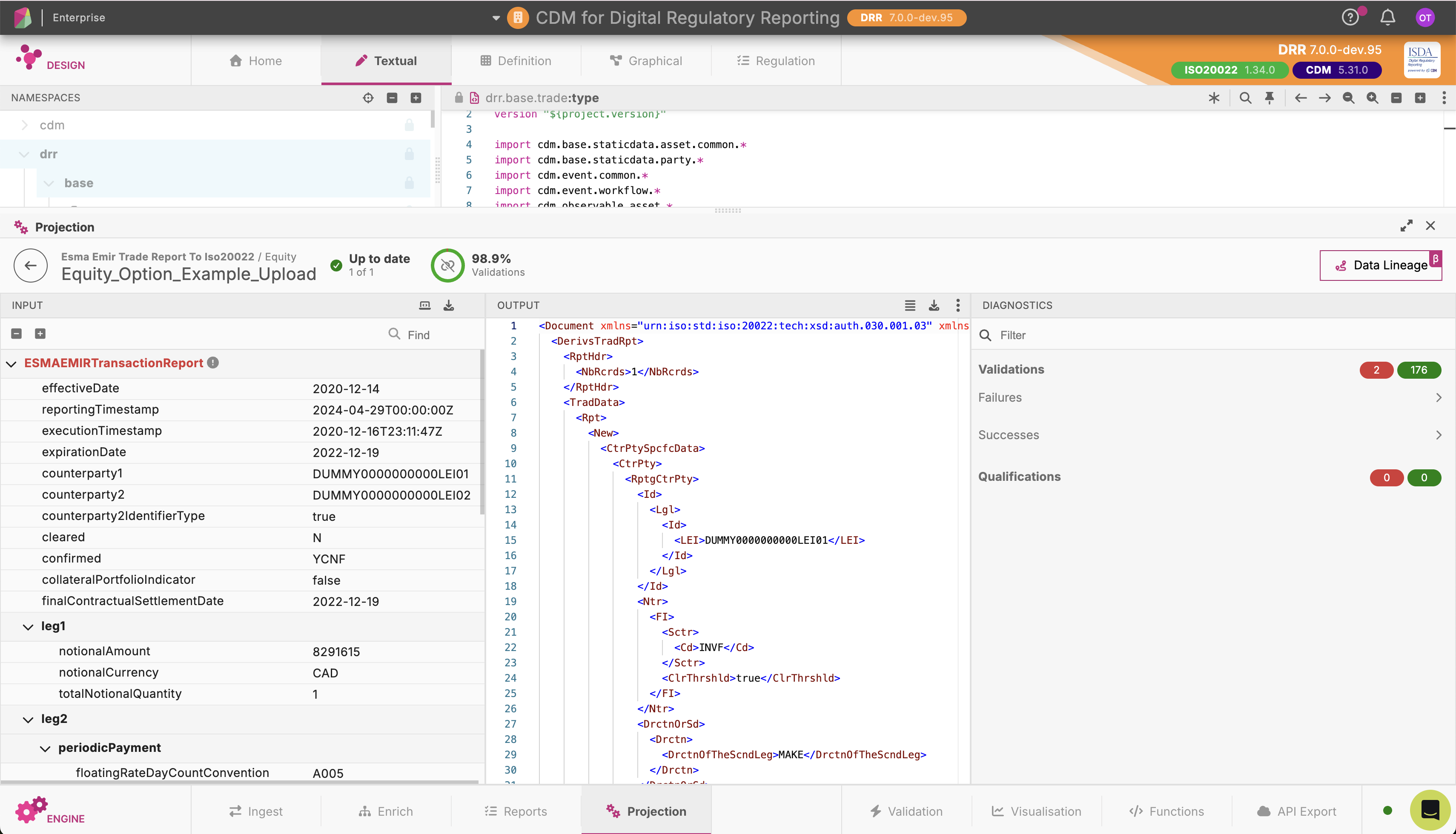
Task: Collapse the leg2 section
Action: (x=28, y=720)
